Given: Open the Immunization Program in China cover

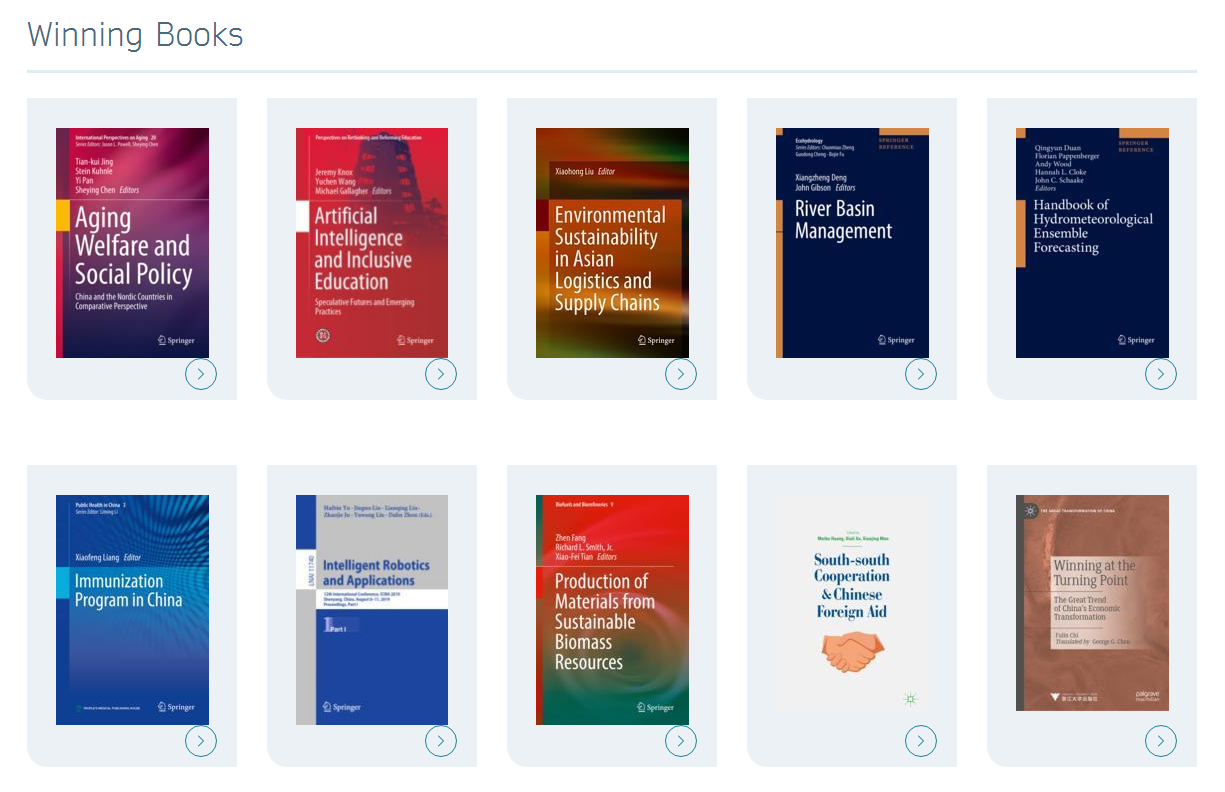Looking at the screenshot, I should [x=132, y=610].
